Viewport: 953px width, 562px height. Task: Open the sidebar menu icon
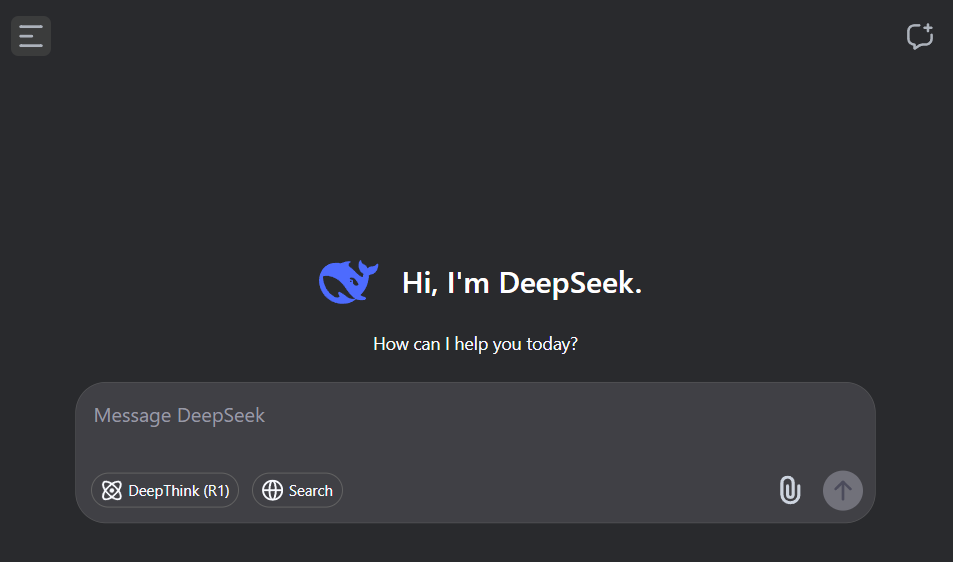coord(31,36)
